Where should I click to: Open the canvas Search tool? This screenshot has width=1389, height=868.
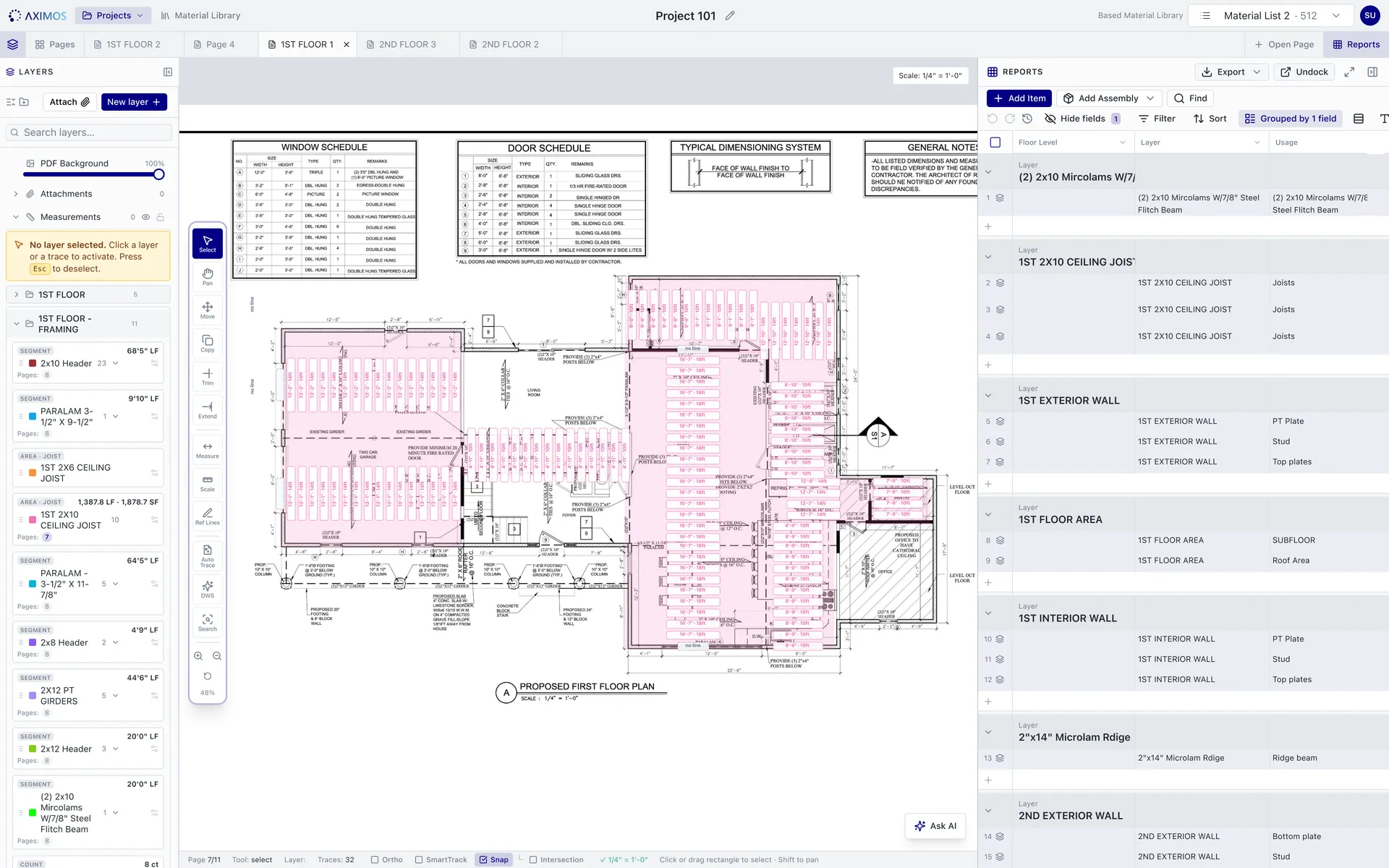tap(208, 623)
